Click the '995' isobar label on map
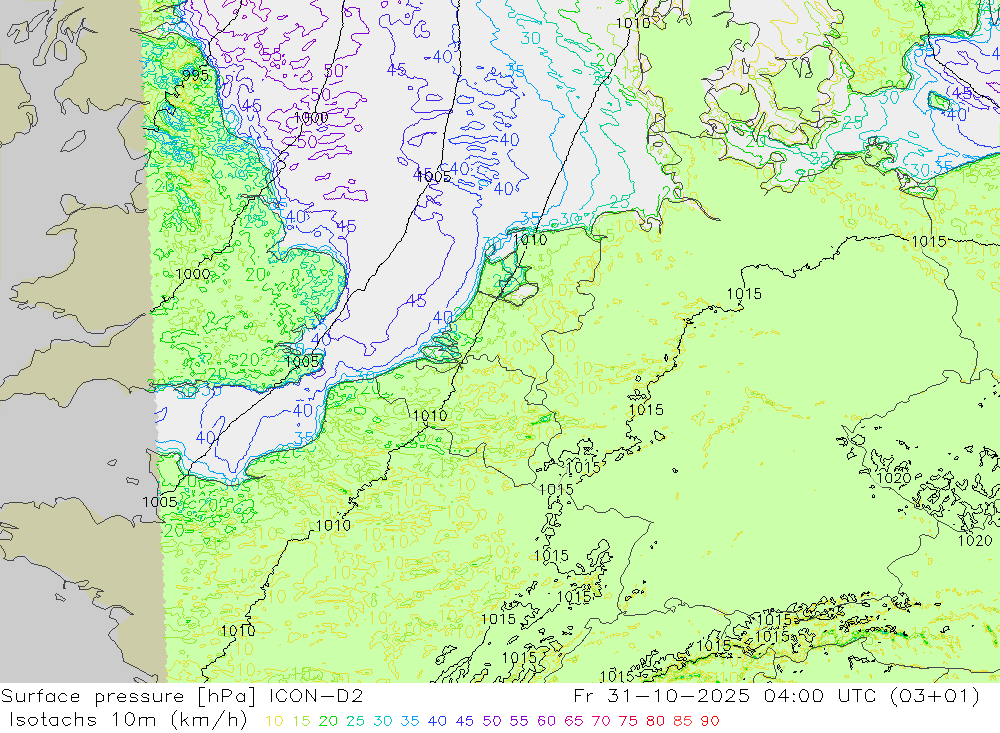The image size is (1000, 733). [x=195, y=75]
